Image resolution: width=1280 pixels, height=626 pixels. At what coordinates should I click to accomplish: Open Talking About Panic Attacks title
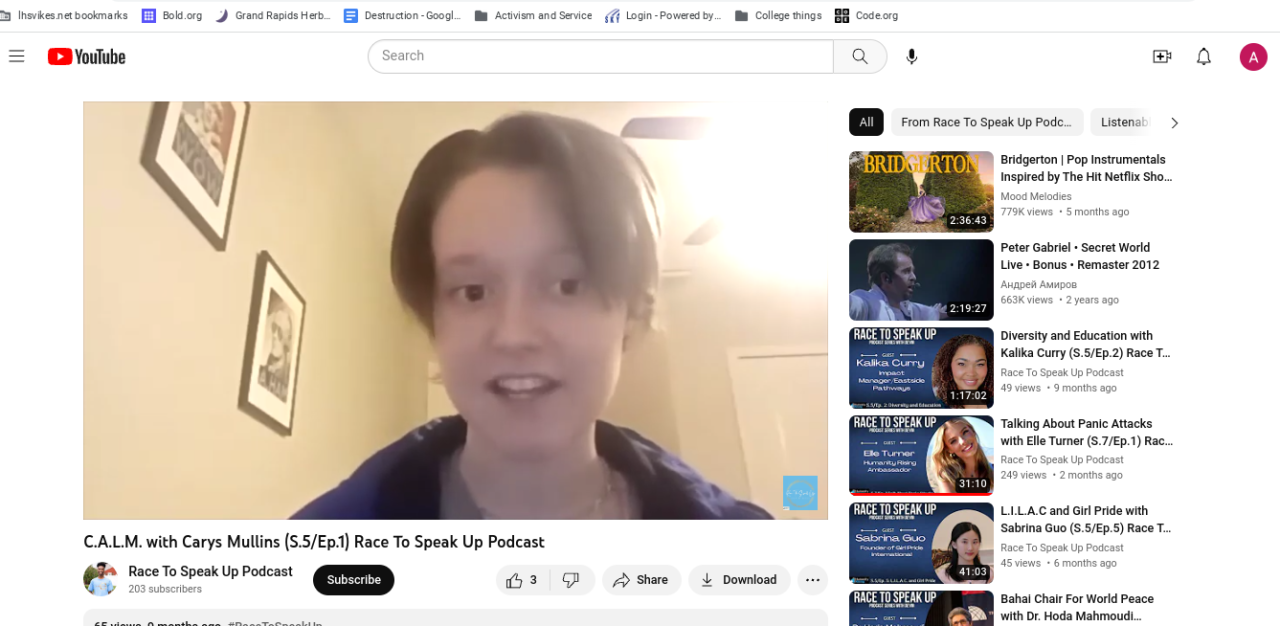tap(1086, 432)
